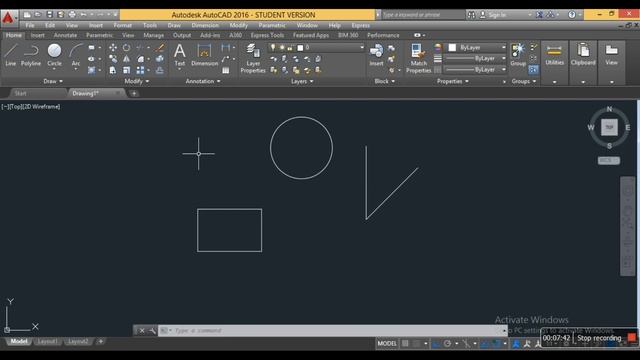Expand the Block panel
This screenshot has width=640, height=360.
coord(384,81)
